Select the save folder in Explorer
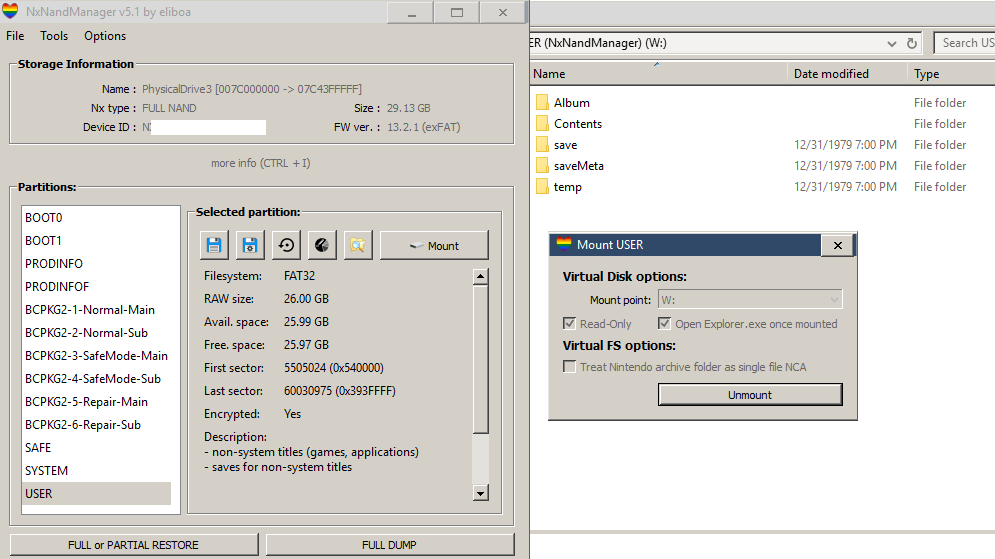The image size is (995, 559). 565,145
